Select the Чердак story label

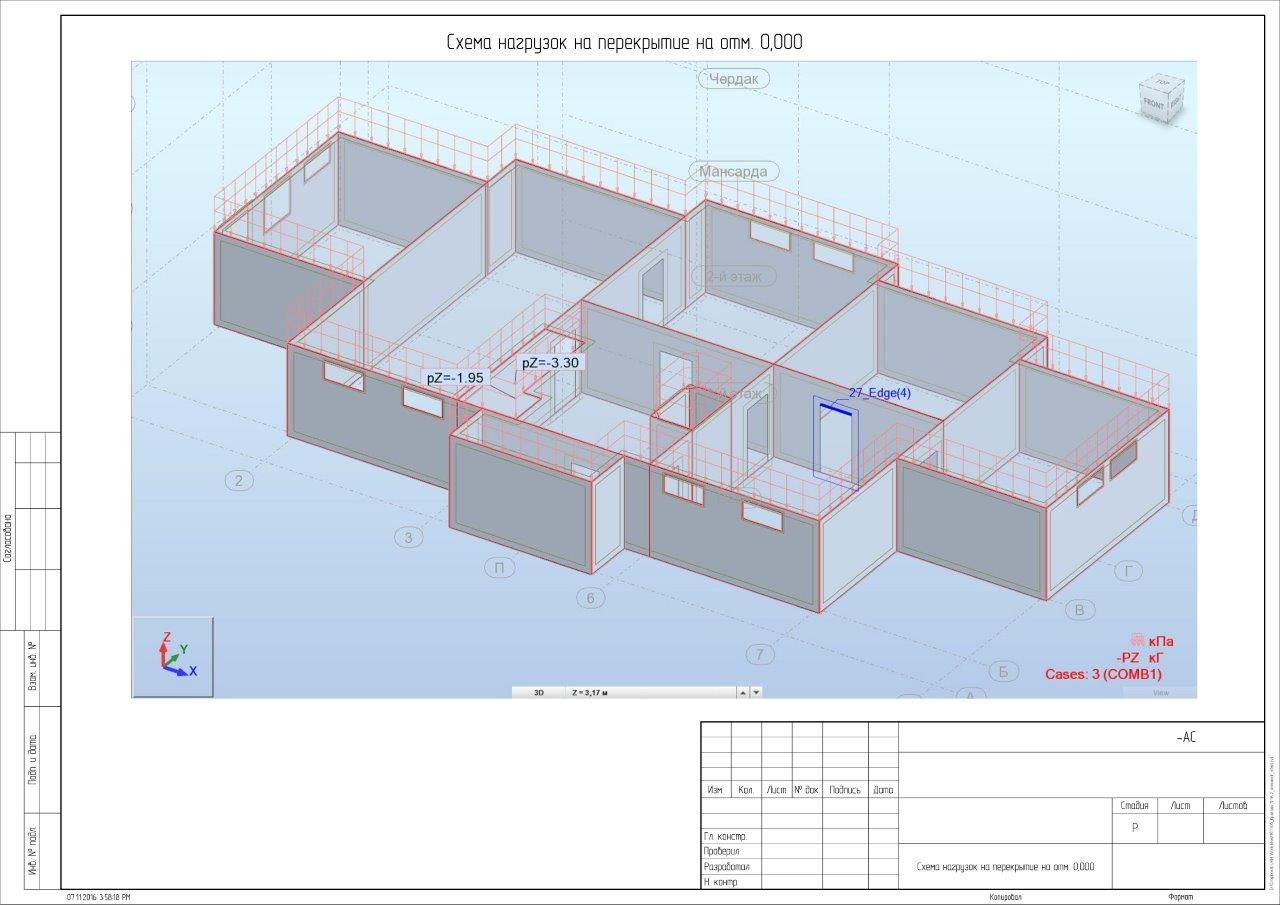point(734,79)
